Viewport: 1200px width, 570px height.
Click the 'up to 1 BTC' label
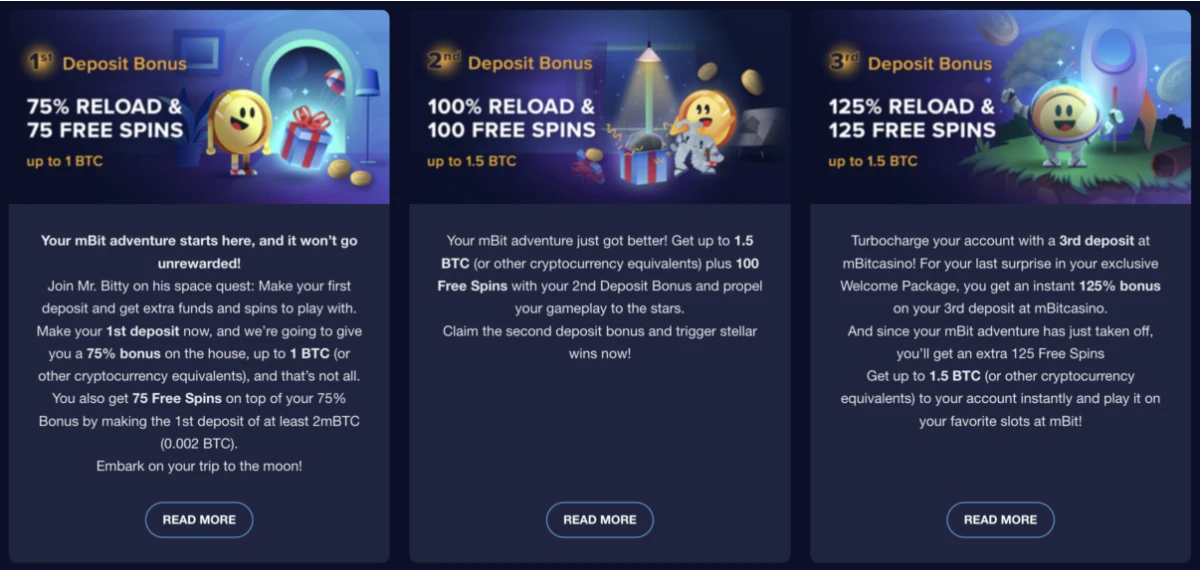tap(65, 161)
